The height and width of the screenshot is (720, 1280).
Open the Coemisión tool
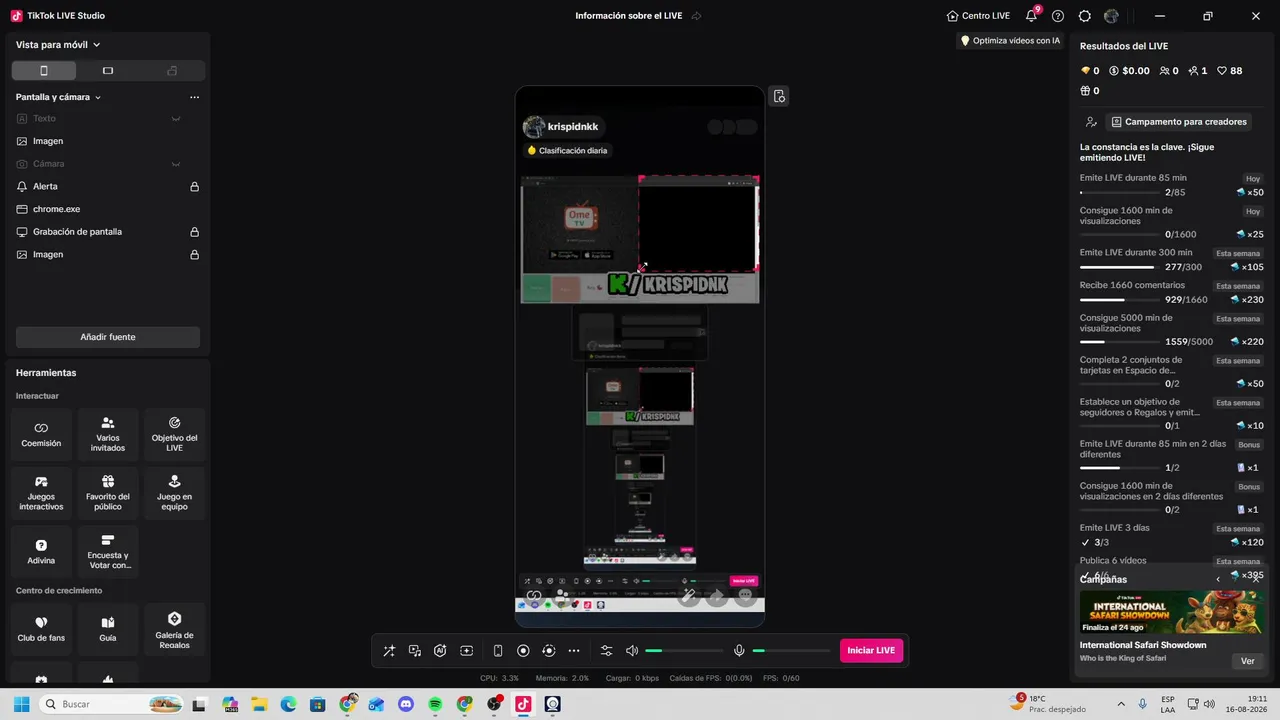pyautogui.click(x=41, y=435)
